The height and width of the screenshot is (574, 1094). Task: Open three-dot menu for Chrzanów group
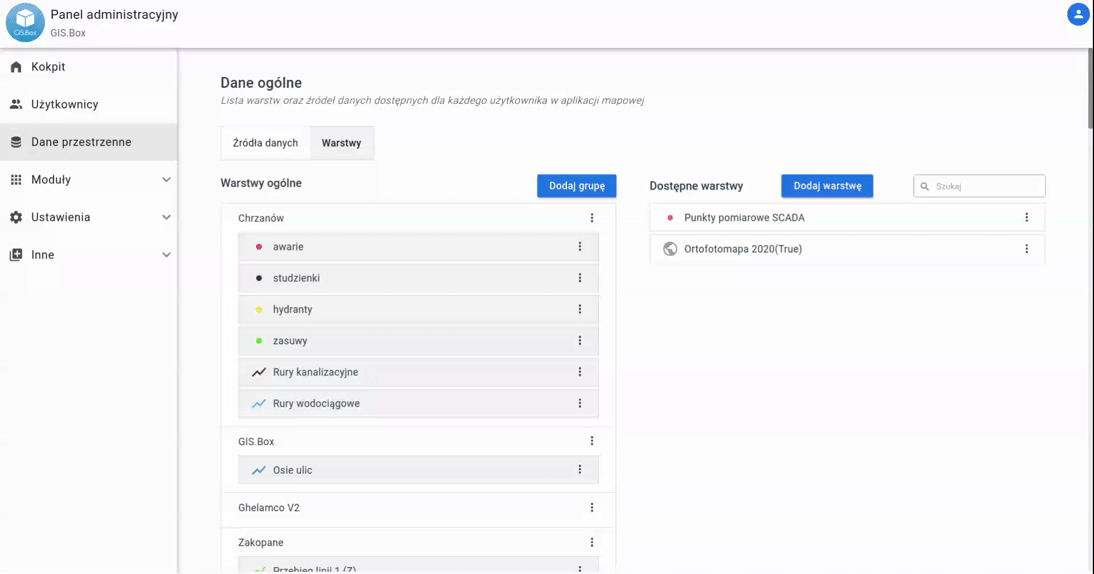[591, 218]
